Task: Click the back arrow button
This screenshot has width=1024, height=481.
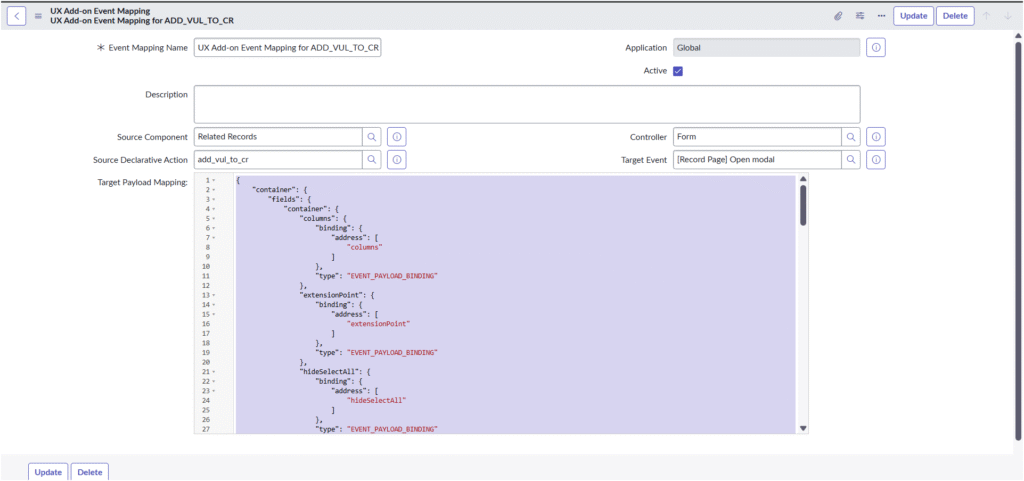Action: point(18,16)
